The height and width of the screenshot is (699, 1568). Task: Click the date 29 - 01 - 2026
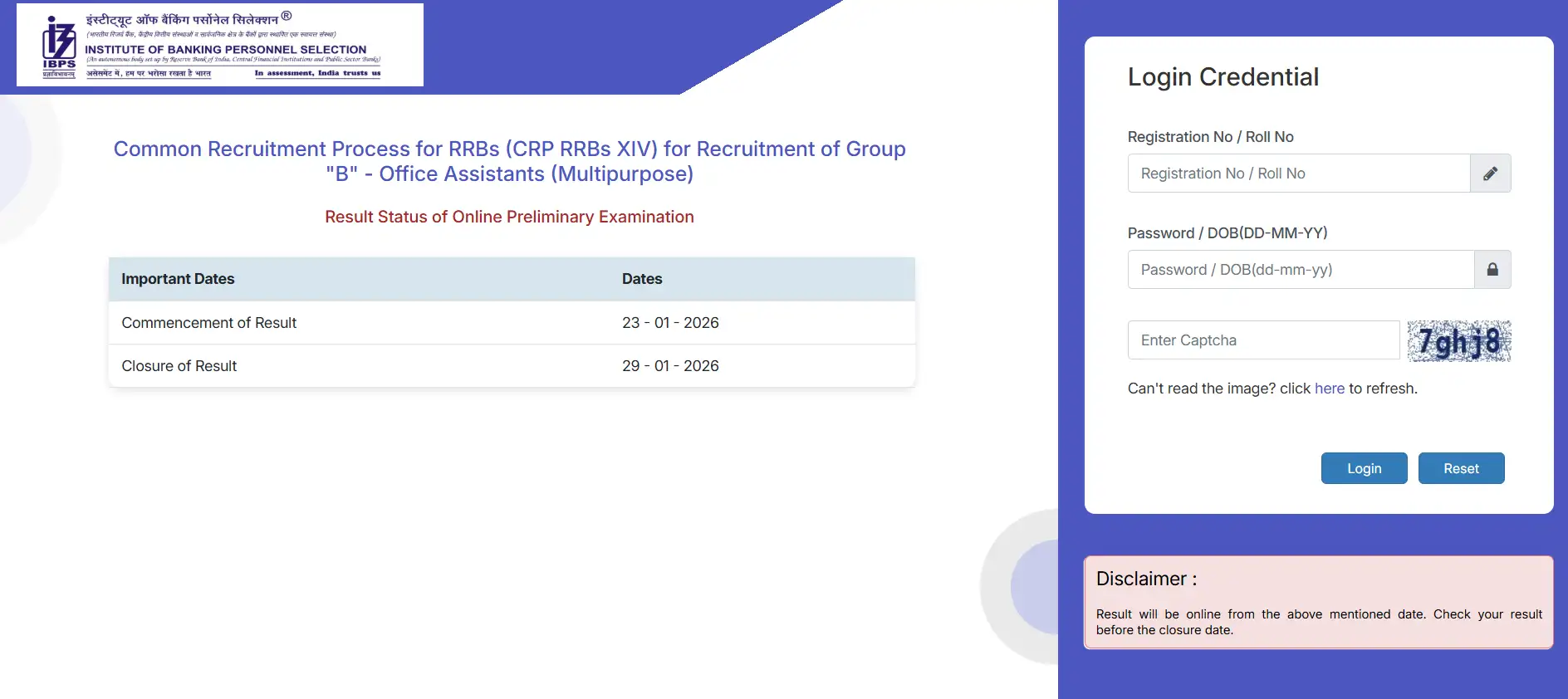(x=670, y=366)
